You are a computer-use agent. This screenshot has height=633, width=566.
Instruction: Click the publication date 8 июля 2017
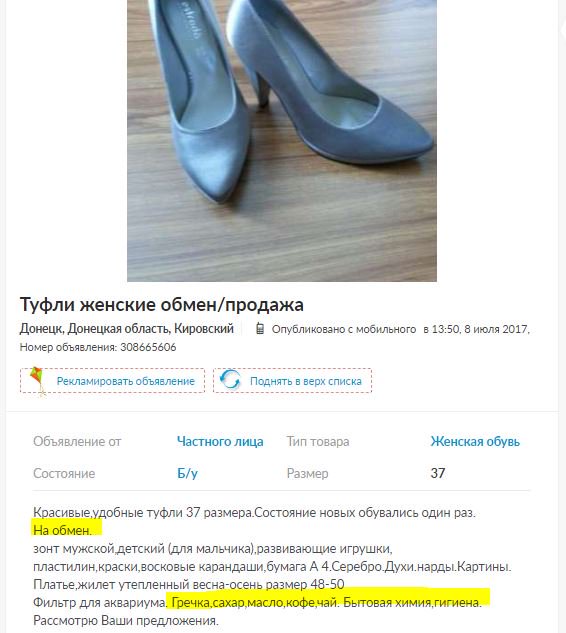(496, 329)
